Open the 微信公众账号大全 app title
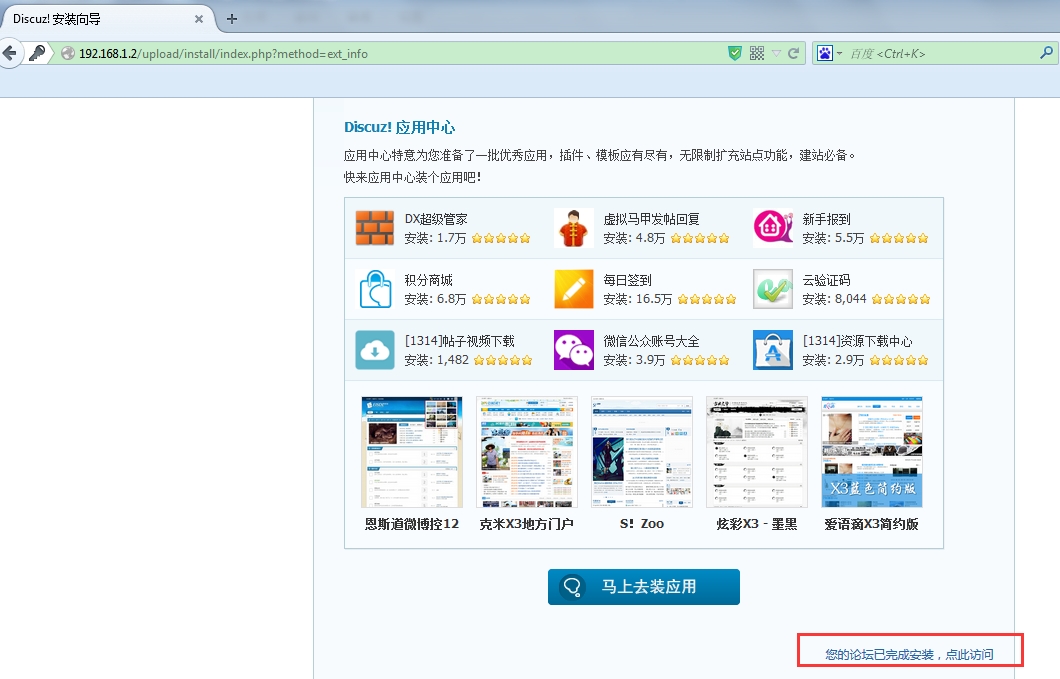 [652, 341]
